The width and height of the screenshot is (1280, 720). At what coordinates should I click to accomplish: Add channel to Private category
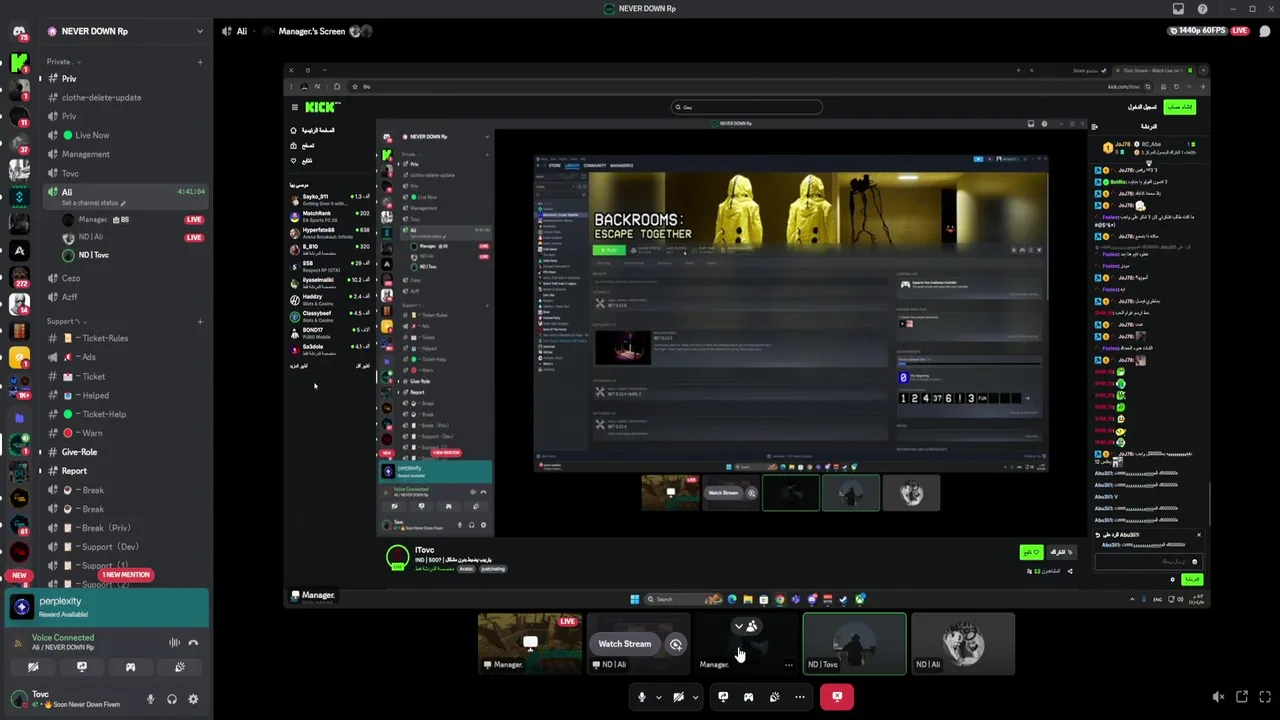pyautogui.click(x=200, y=62)
